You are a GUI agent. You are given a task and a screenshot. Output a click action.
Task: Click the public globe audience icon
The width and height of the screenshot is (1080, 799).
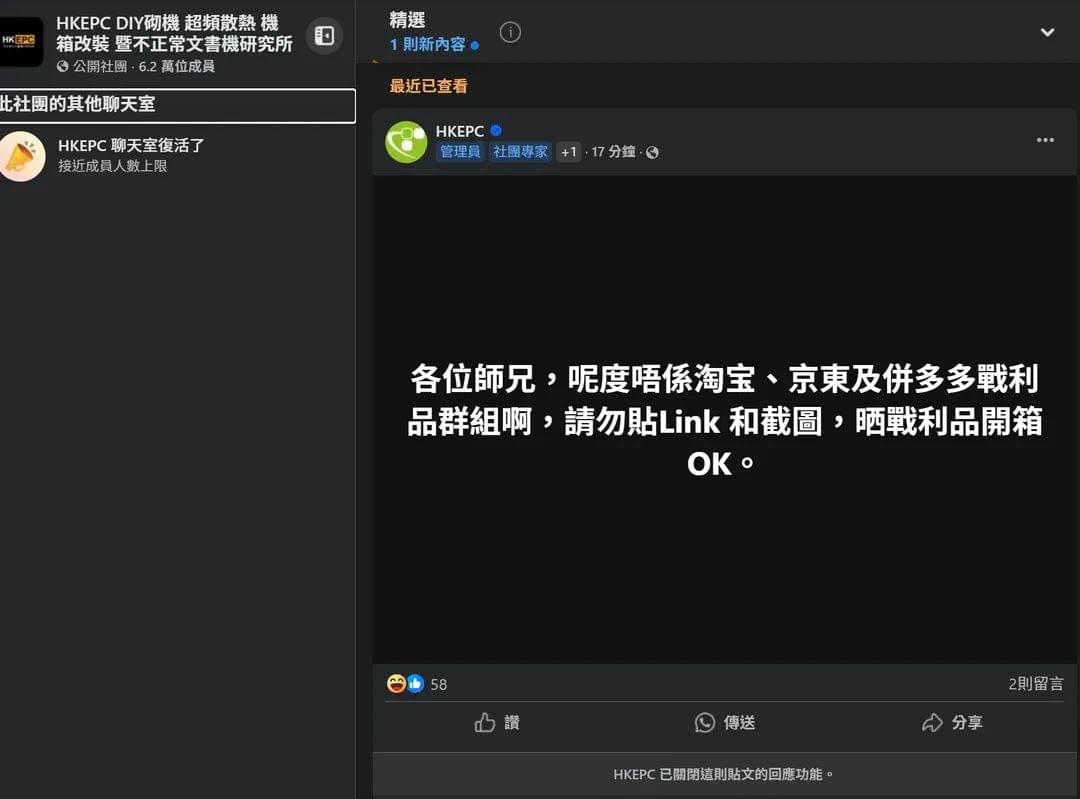pos(652,152)
